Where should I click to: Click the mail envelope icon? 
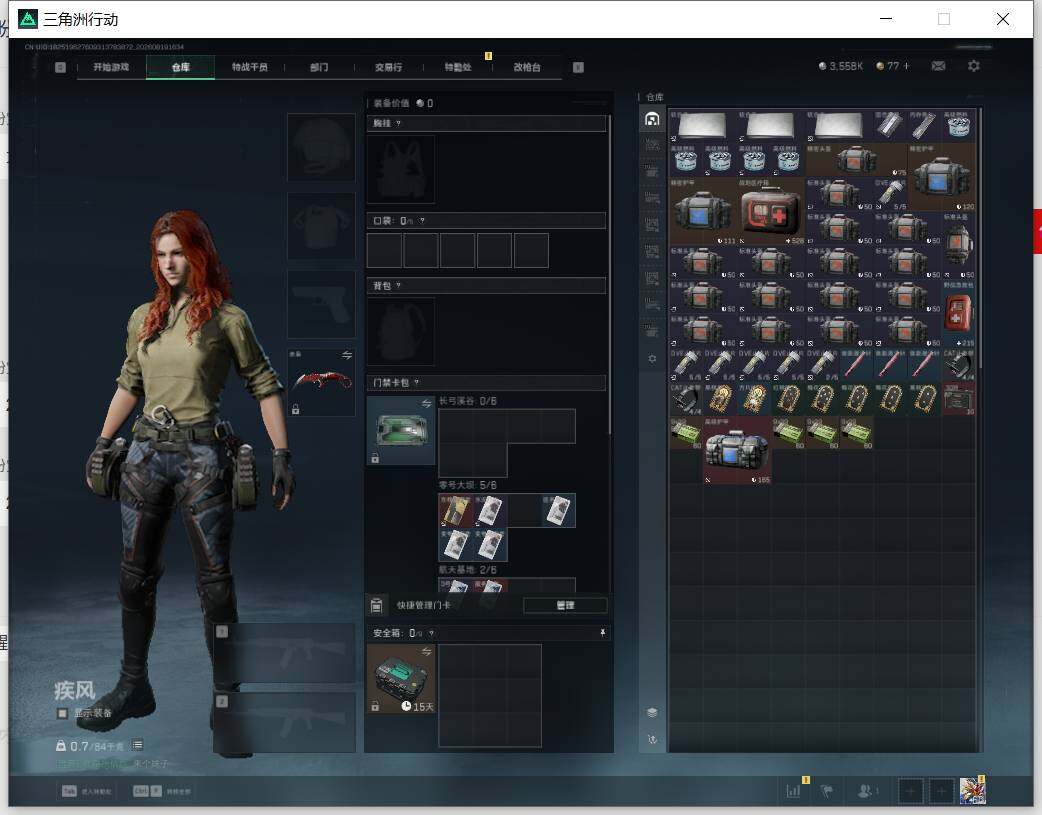pos(938,66)
